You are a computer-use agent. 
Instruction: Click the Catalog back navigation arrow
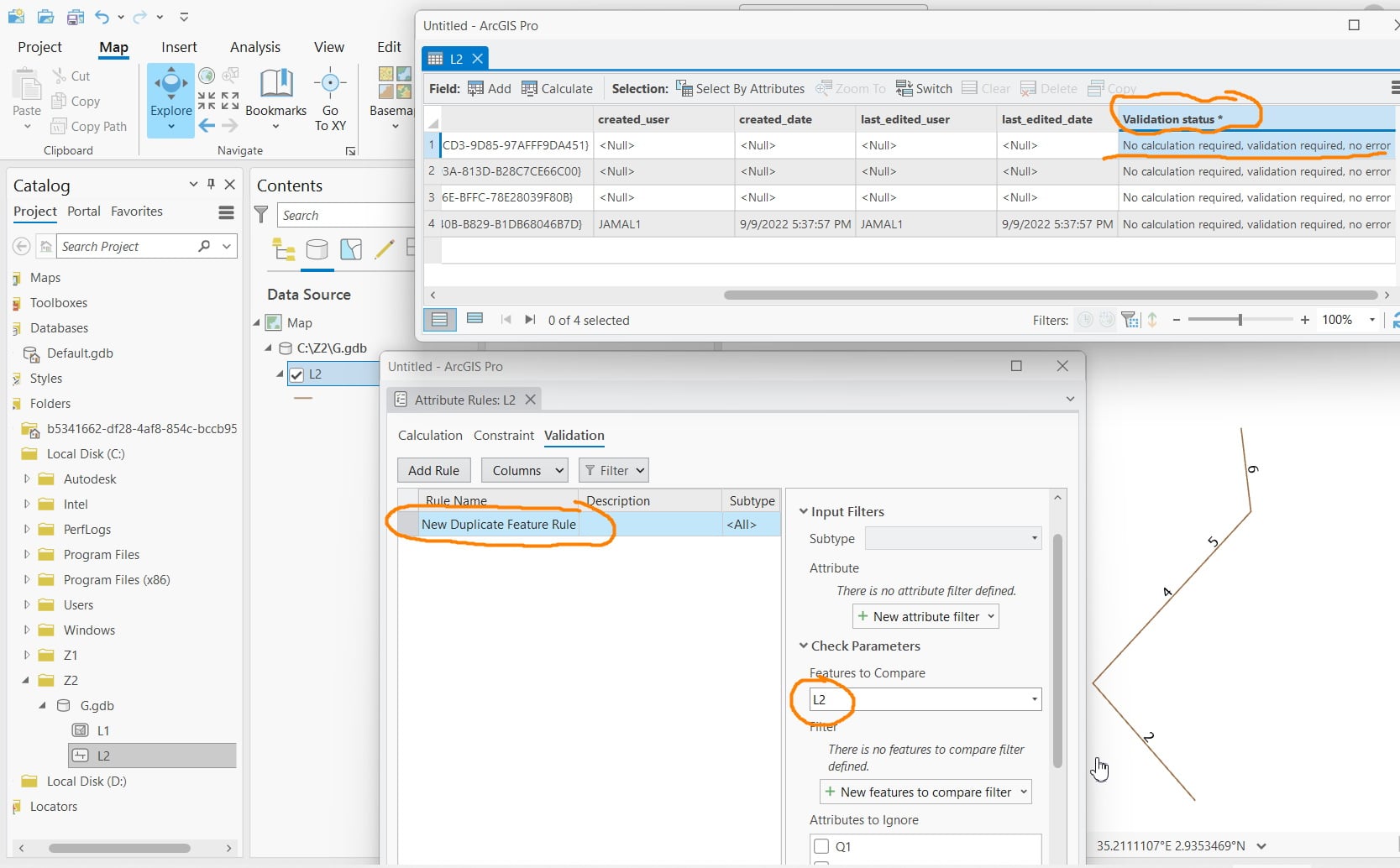coord(22,246)
